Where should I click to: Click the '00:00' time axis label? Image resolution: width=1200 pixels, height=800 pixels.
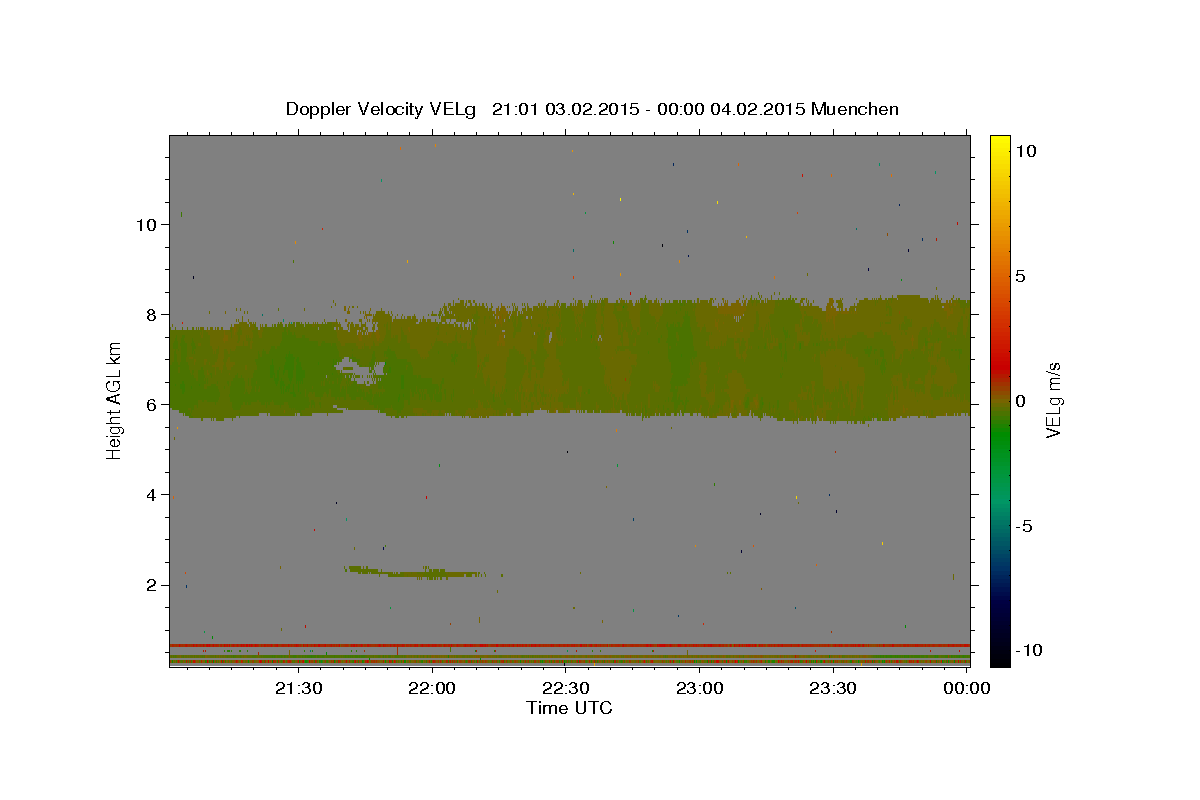(x=967, y=688)
